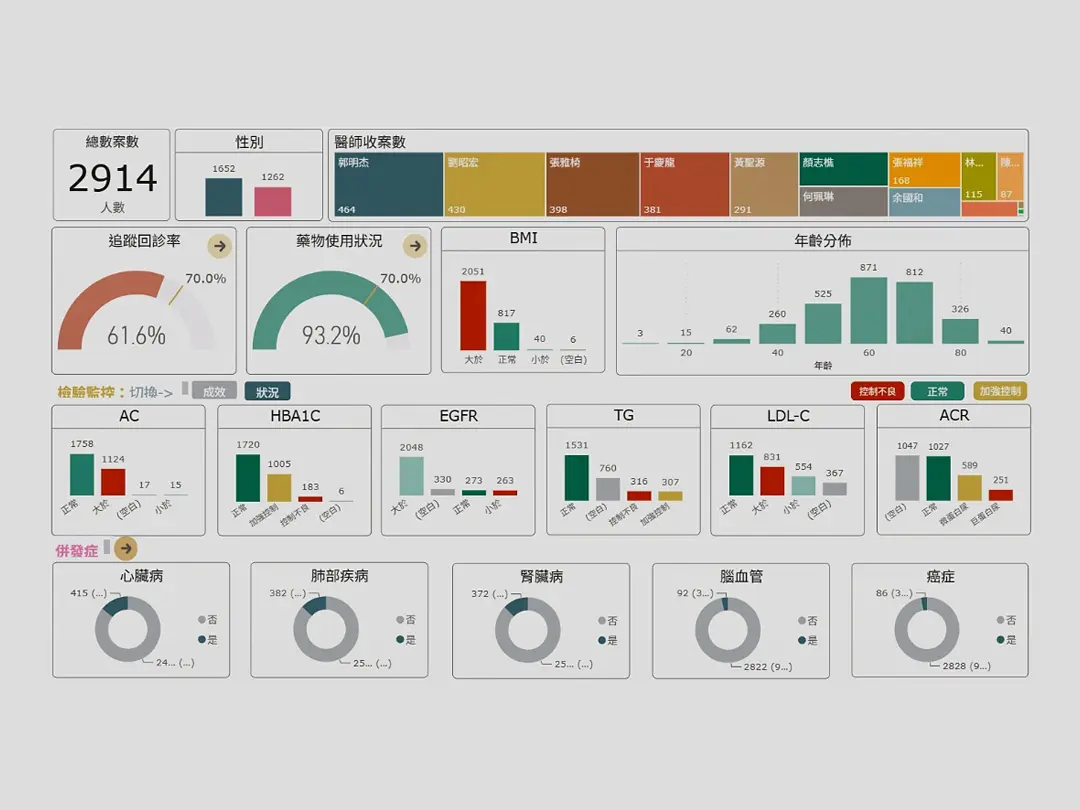
Task: Select the green BMI bar for 正常
Action: tap(506, 336)
